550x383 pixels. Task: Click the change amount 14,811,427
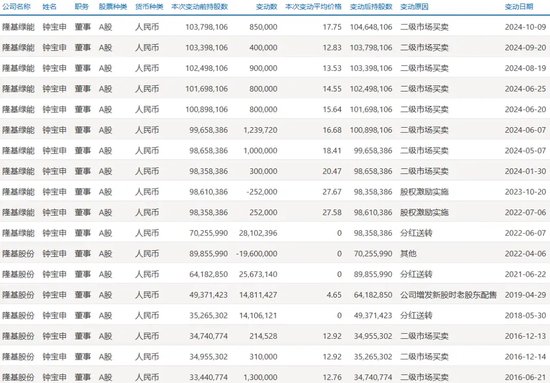pyautogui.click(x=258, y=295)
